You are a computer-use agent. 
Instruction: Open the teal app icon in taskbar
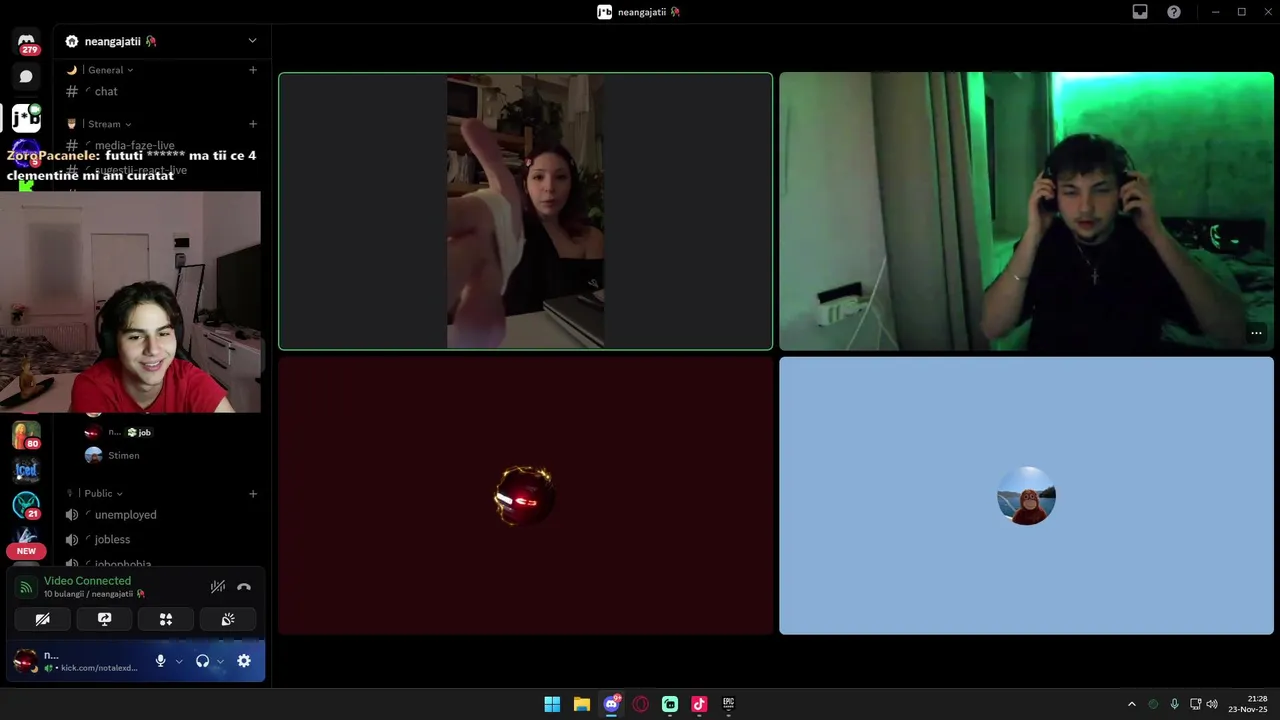click(670, 704)
